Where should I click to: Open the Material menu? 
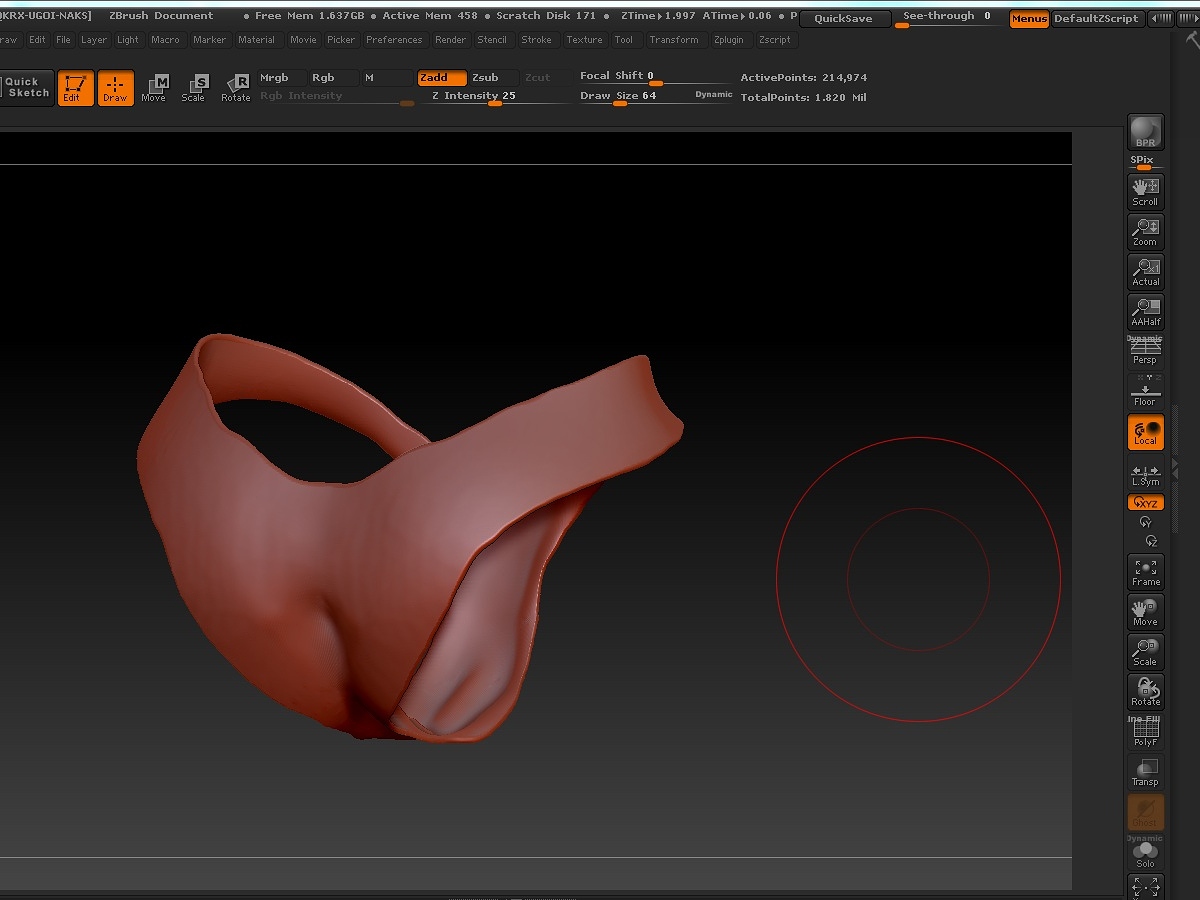coord(256,40)
